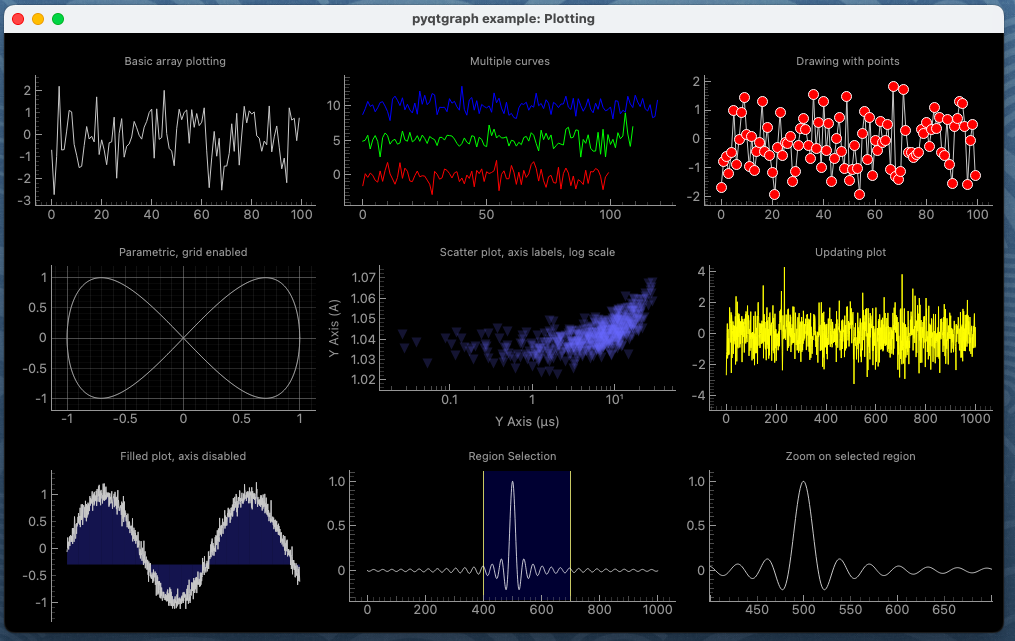Click the '0.1' x-axis tick in Scatter plot
The height and width of the screenshot is (641, 1015).
[x=449, y=399]
